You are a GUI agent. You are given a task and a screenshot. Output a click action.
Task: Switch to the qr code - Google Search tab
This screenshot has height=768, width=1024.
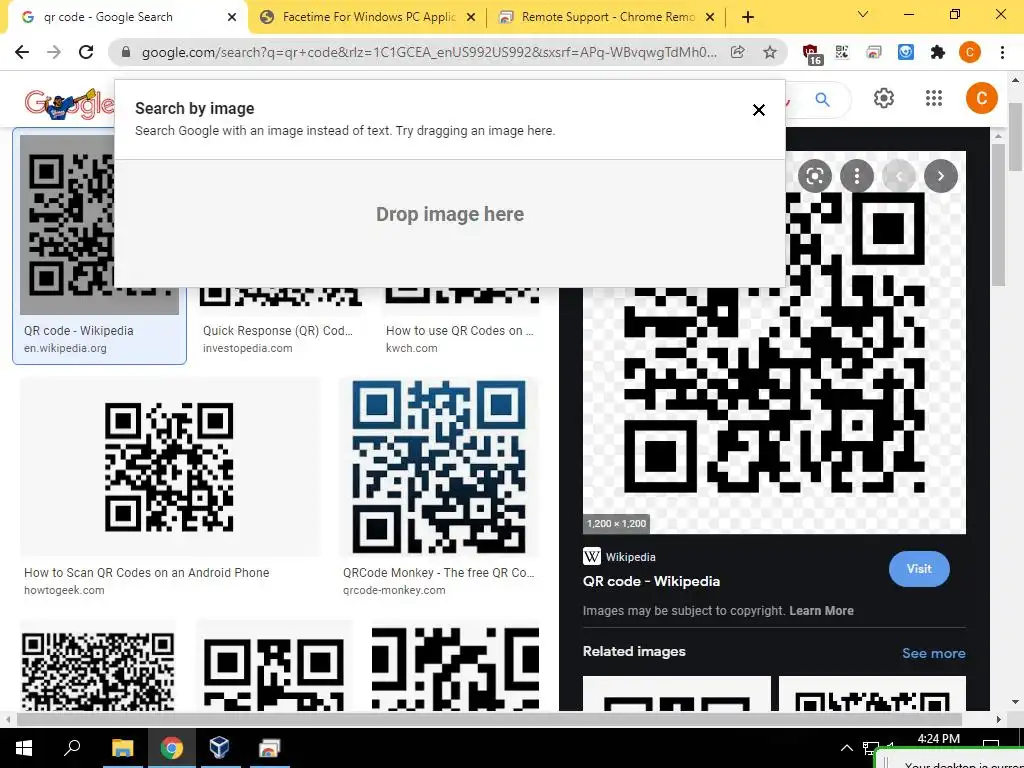[x=124, y=17]
